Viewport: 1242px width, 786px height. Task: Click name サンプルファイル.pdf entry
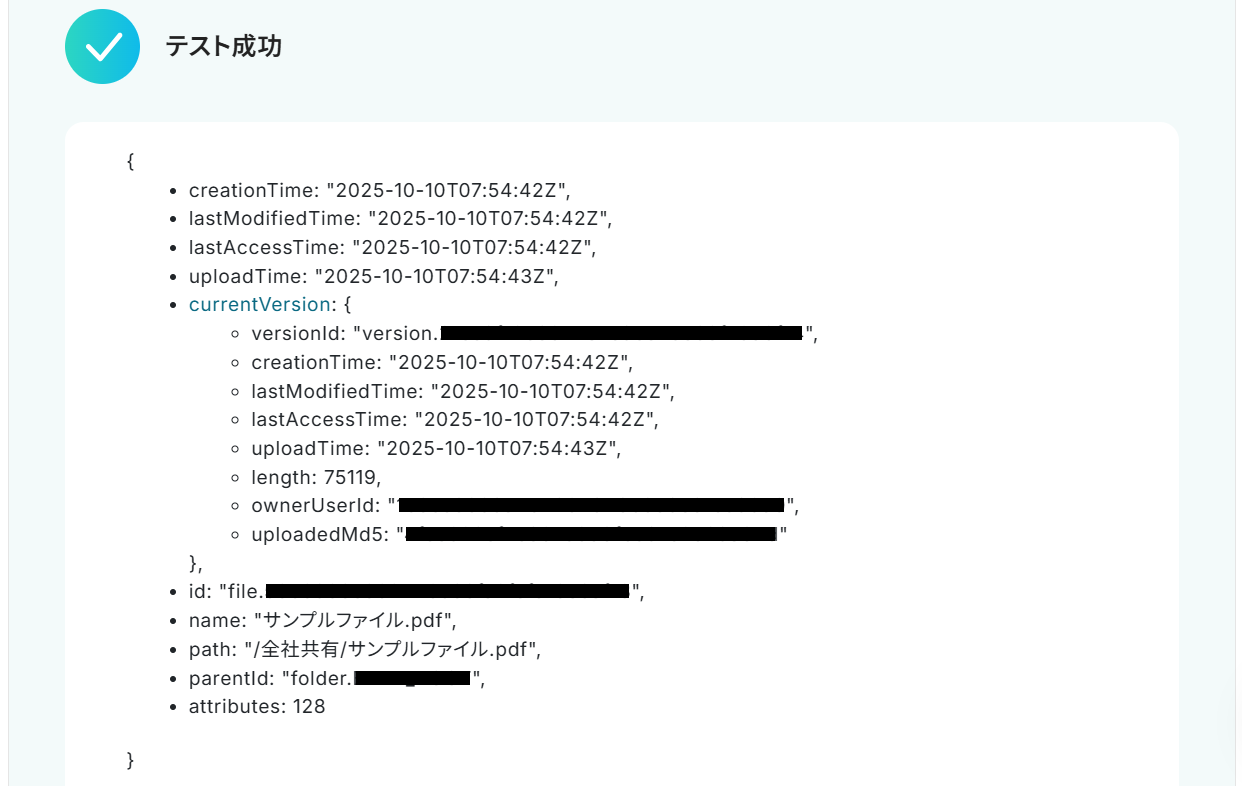(x=323, y=620)
